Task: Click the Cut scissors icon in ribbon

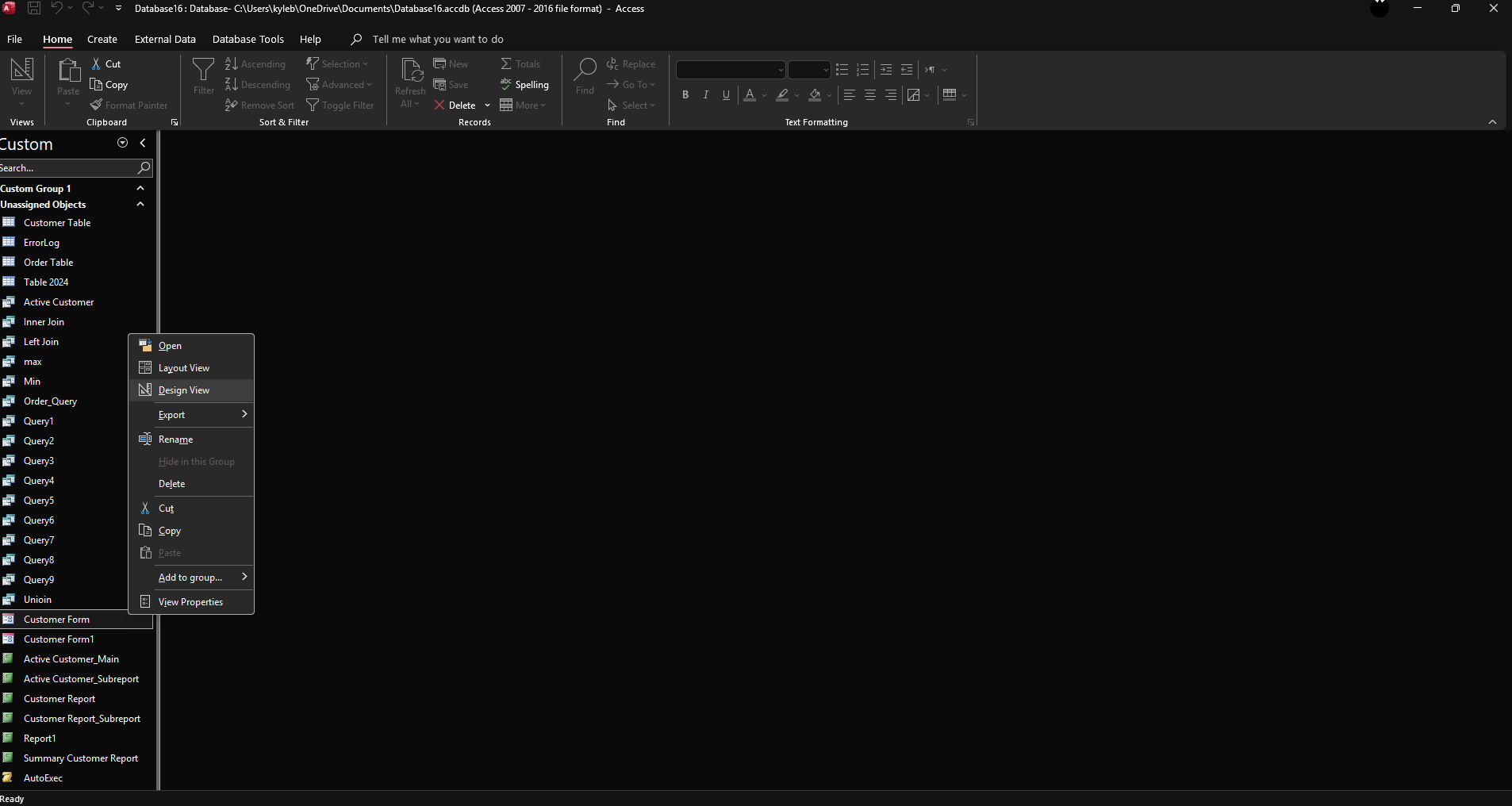Action: pyautogui.click(x=96, y=64)
